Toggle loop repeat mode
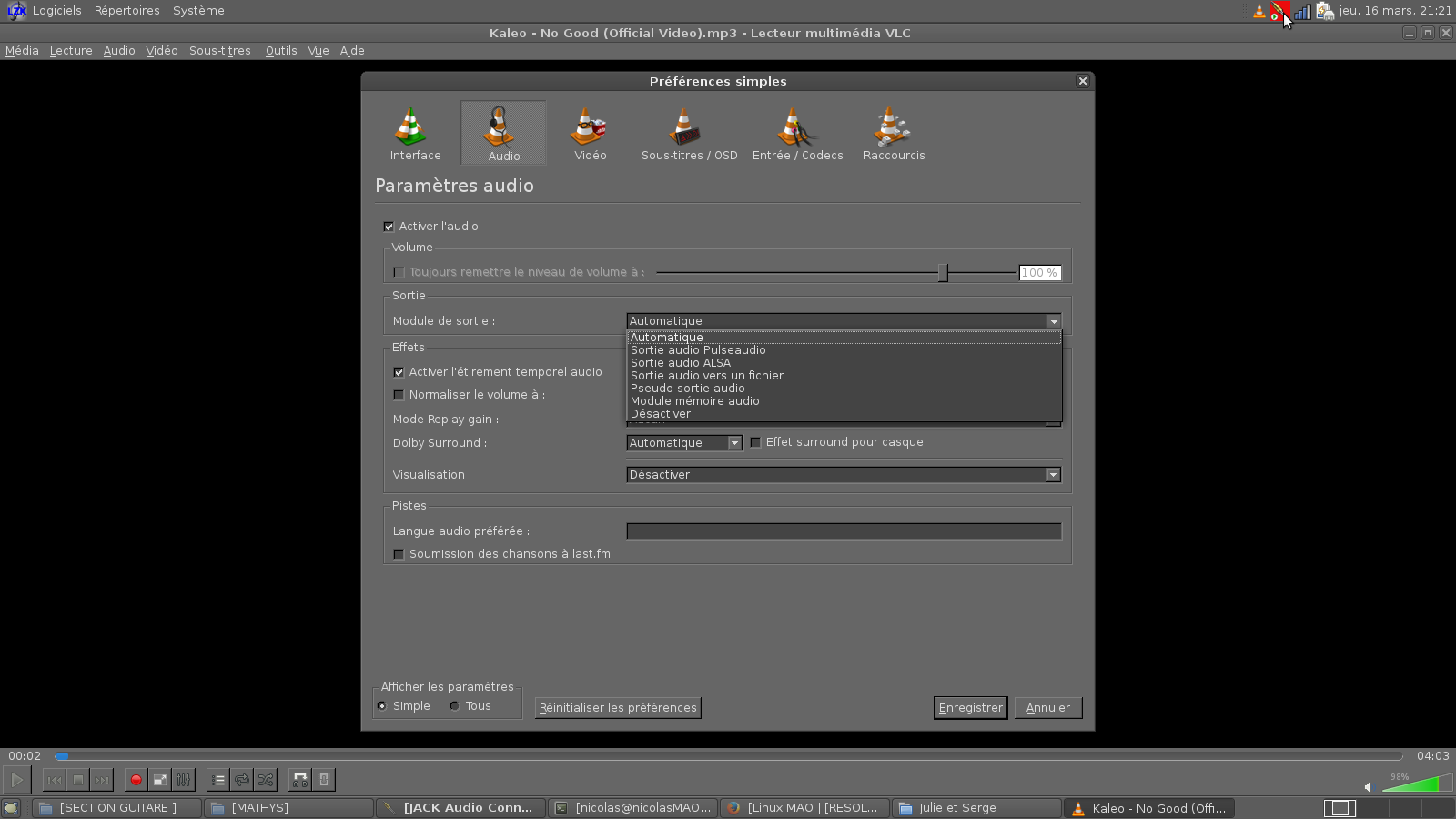Screen dimensions: 1456x819 241,780
